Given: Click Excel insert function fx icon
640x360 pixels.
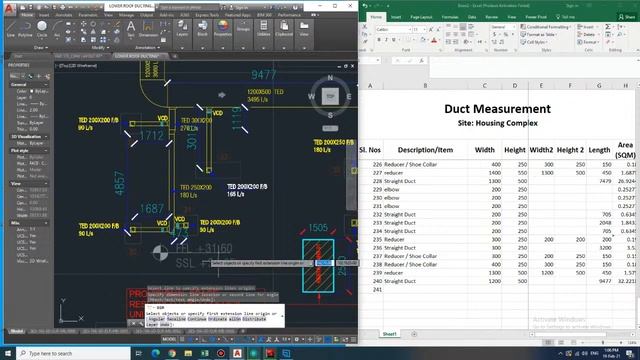Looking at the screenshot, I should pyautogui.click(x=421, y=60).
